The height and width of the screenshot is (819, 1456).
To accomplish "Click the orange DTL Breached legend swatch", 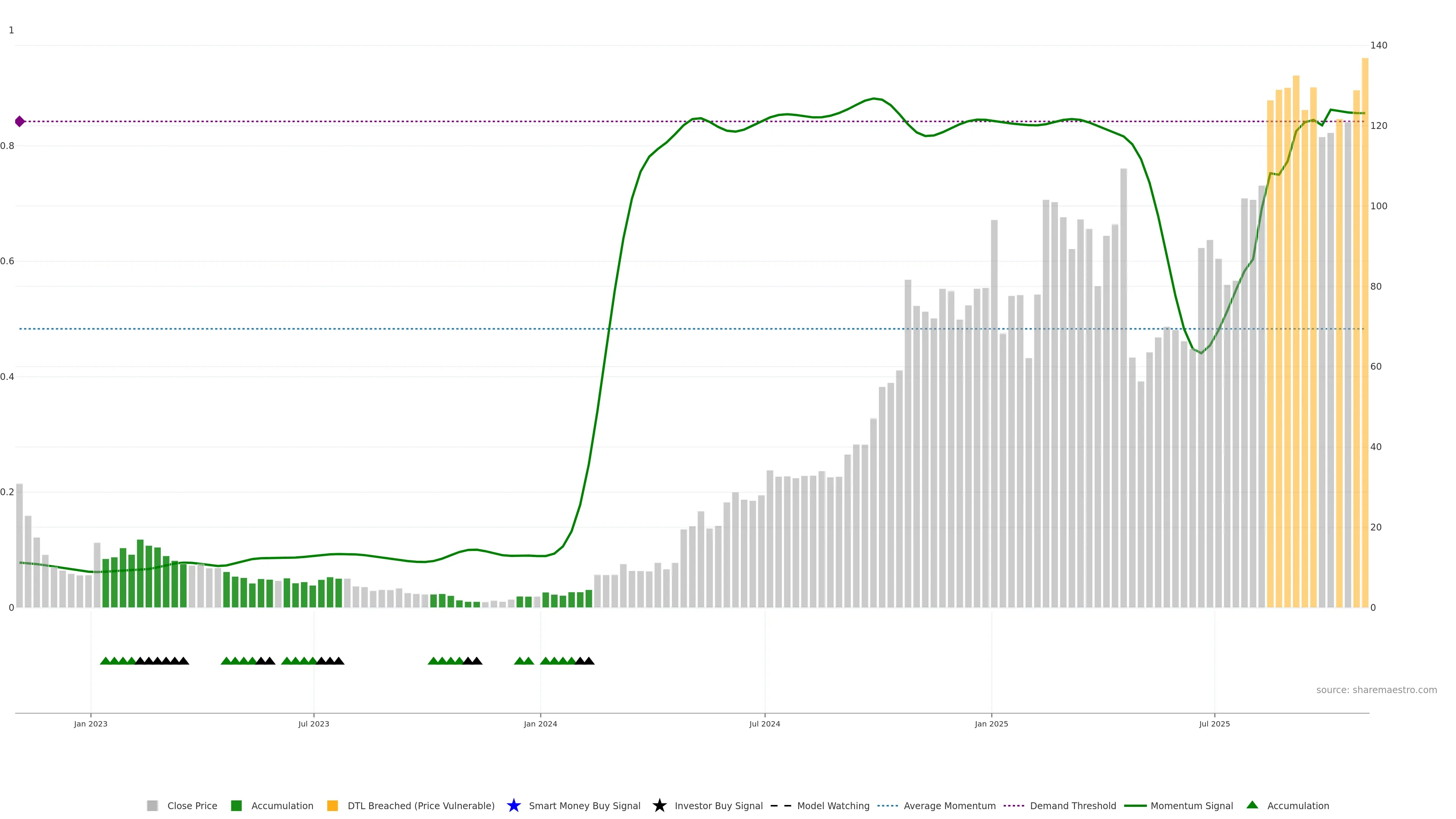I will pyautogui.click(x=333, y=805).
